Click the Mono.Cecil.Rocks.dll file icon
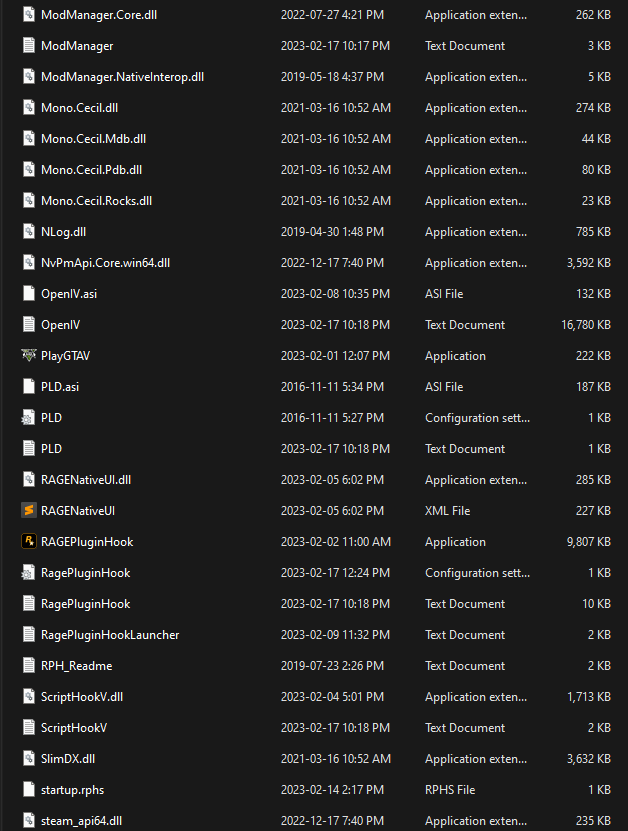 pos(29,200)
